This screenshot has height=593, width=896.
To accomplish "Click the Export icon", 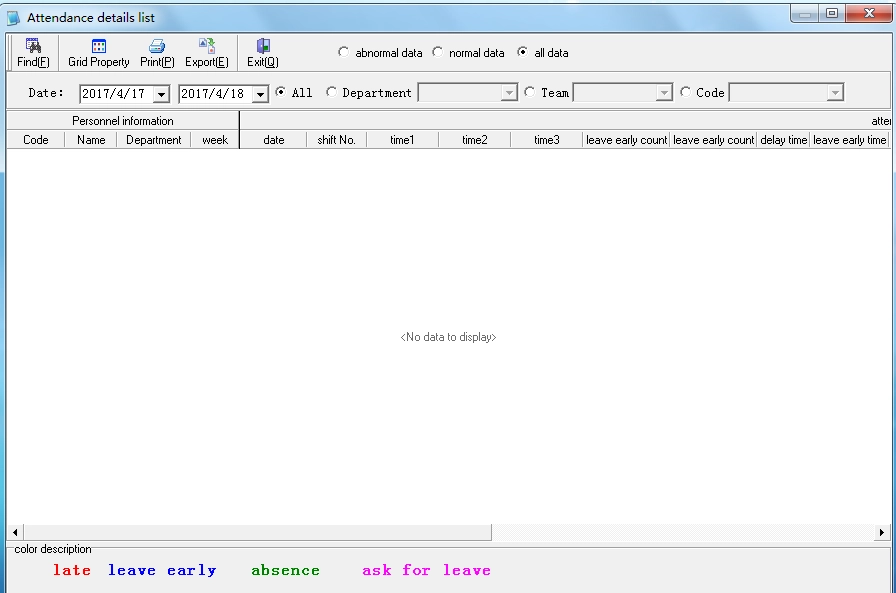I will pyautogui.click(x=207, y=46).
